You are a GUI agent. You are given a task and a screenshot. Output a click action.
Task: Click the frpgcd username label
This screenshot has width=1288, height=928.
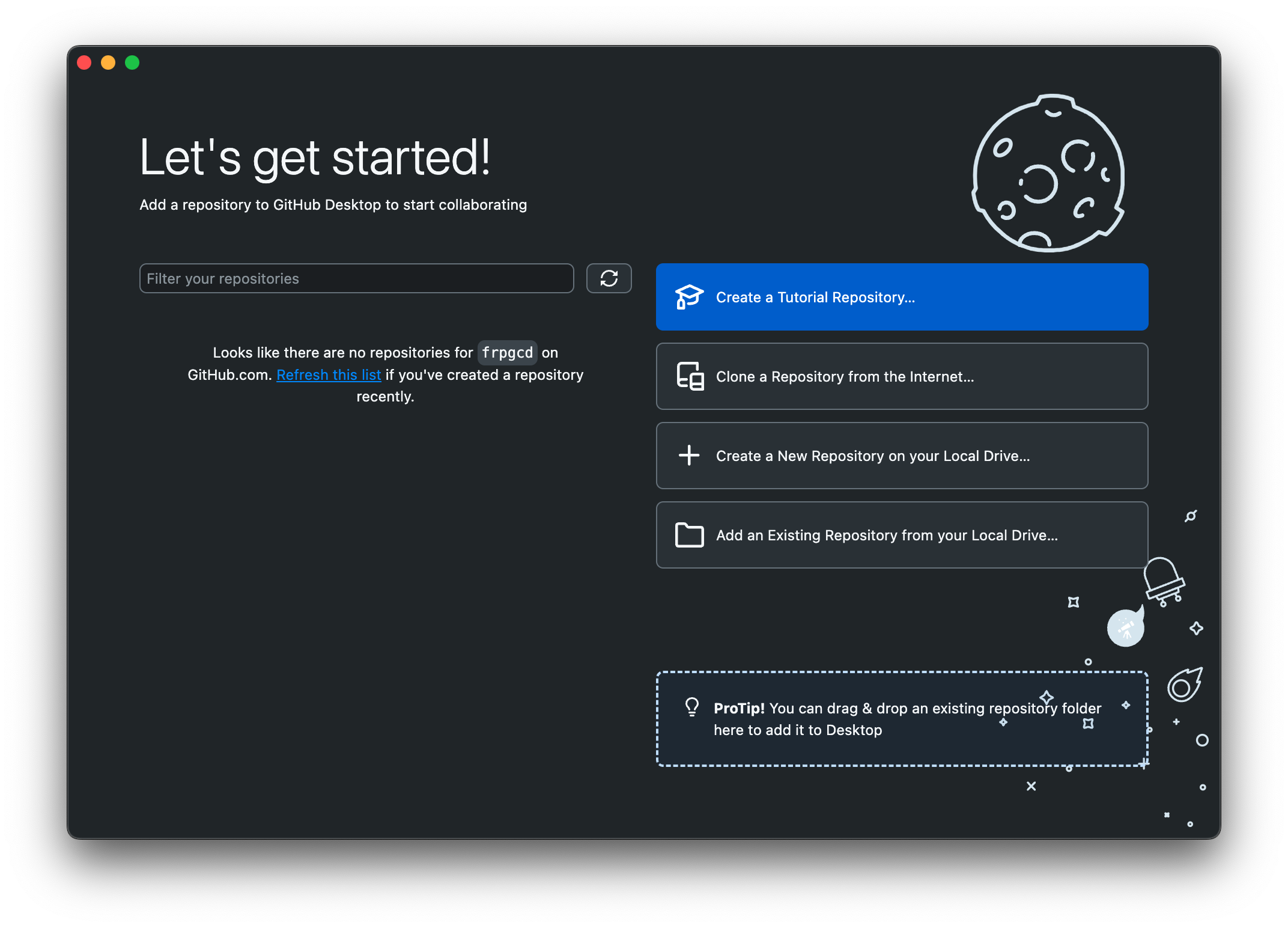507,353
